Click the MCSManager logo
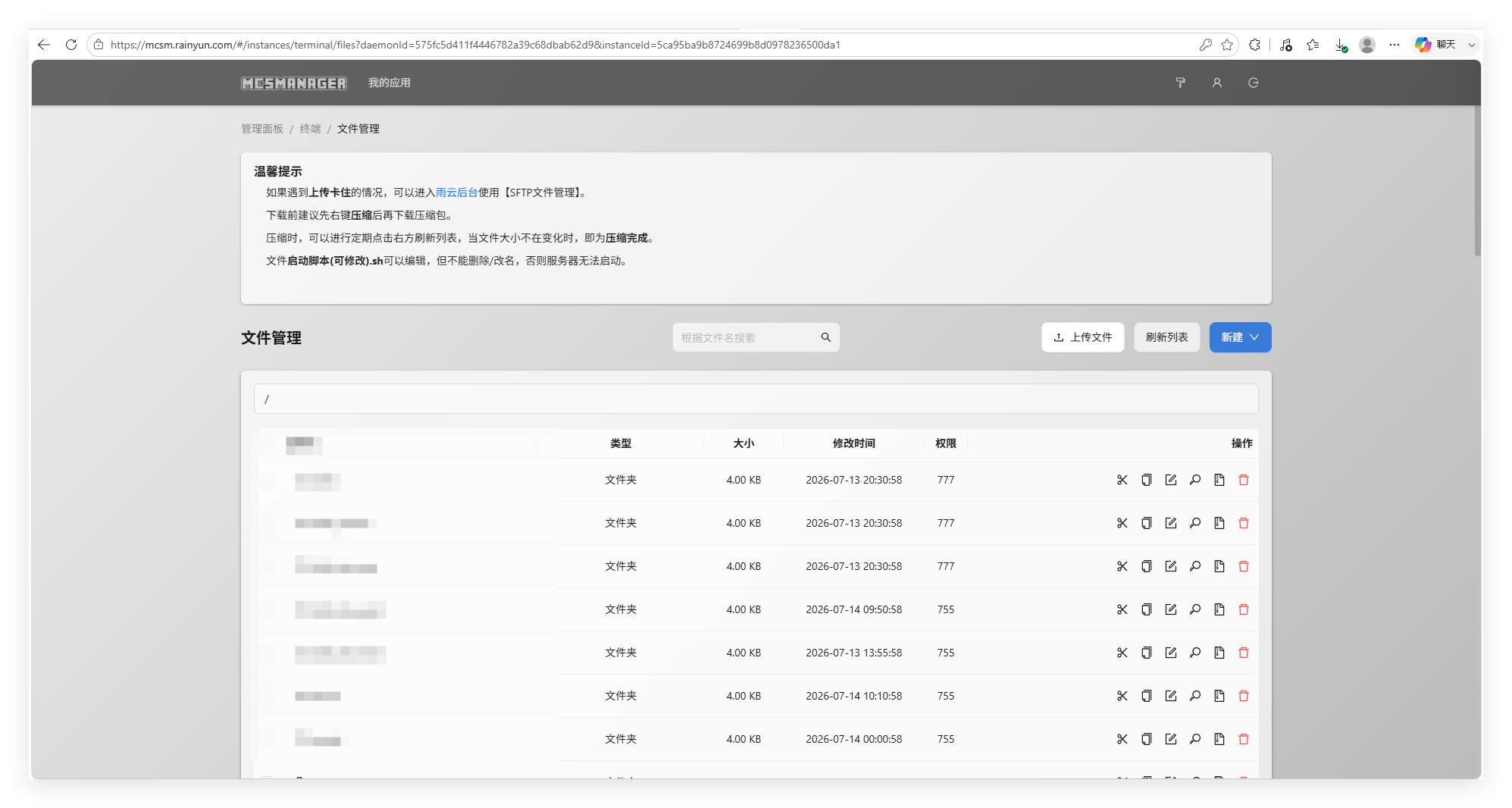Screen dimensions: 1512x808 click(x=294, y=83)
